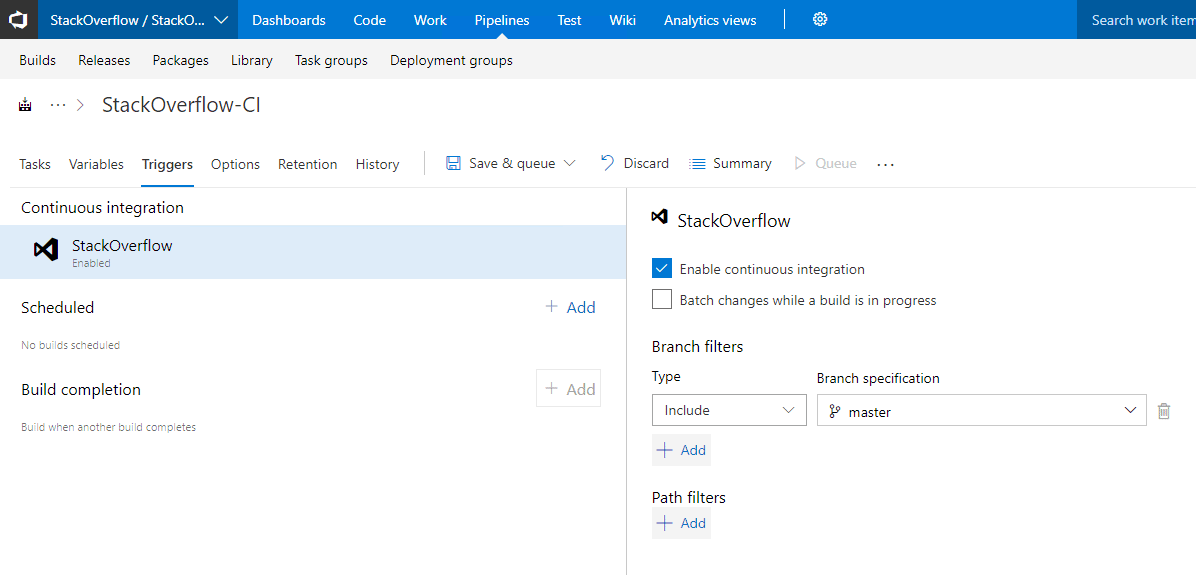Click 'Build when another build completes' text
Screen dimensions: 1196x575
coord(108,427)
